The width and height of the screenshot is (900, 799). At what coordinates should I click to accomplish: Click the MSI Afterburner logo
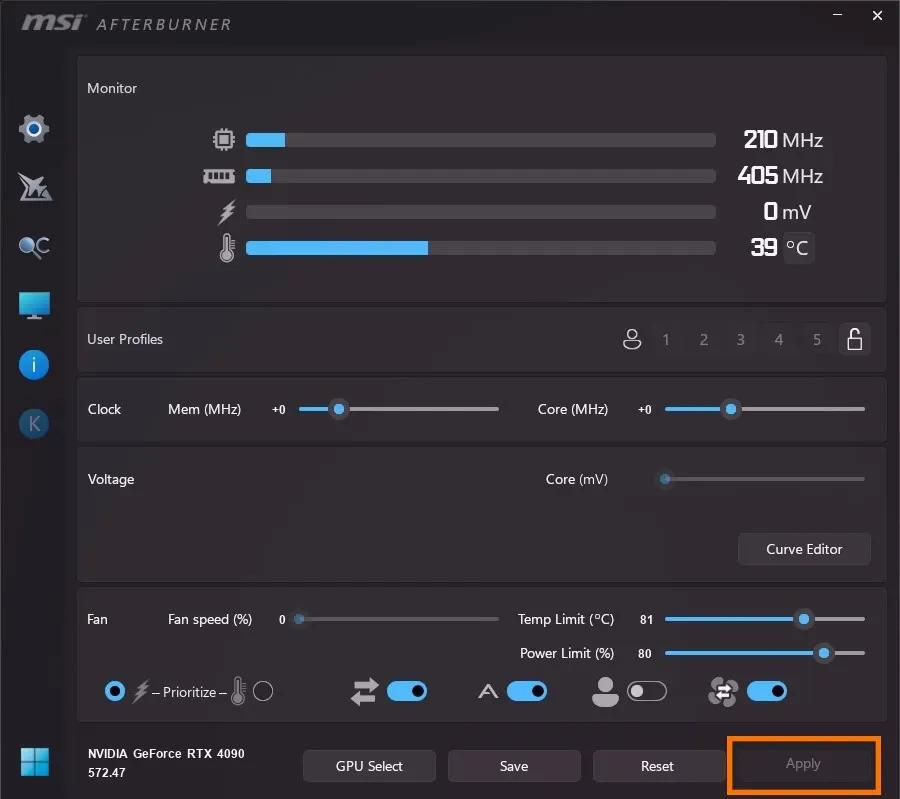click(126, 23)
